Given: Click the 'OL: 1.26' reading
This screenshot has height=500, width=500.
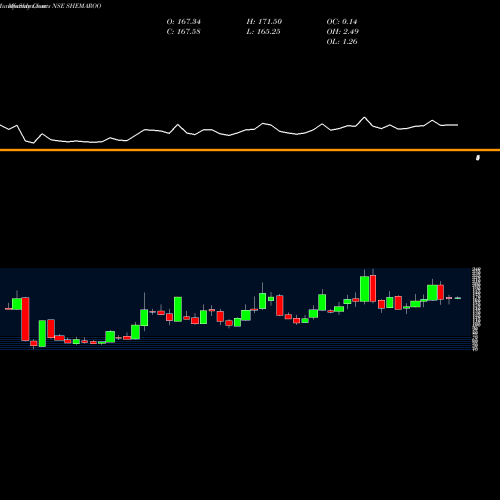Looking at the screenshot, I should point(342,42).
